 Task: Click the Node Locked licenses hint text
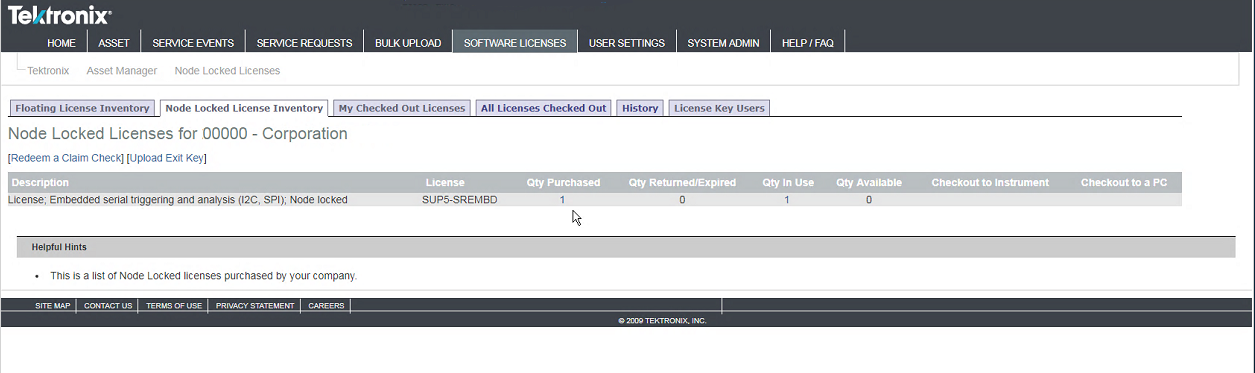[203, 275]
